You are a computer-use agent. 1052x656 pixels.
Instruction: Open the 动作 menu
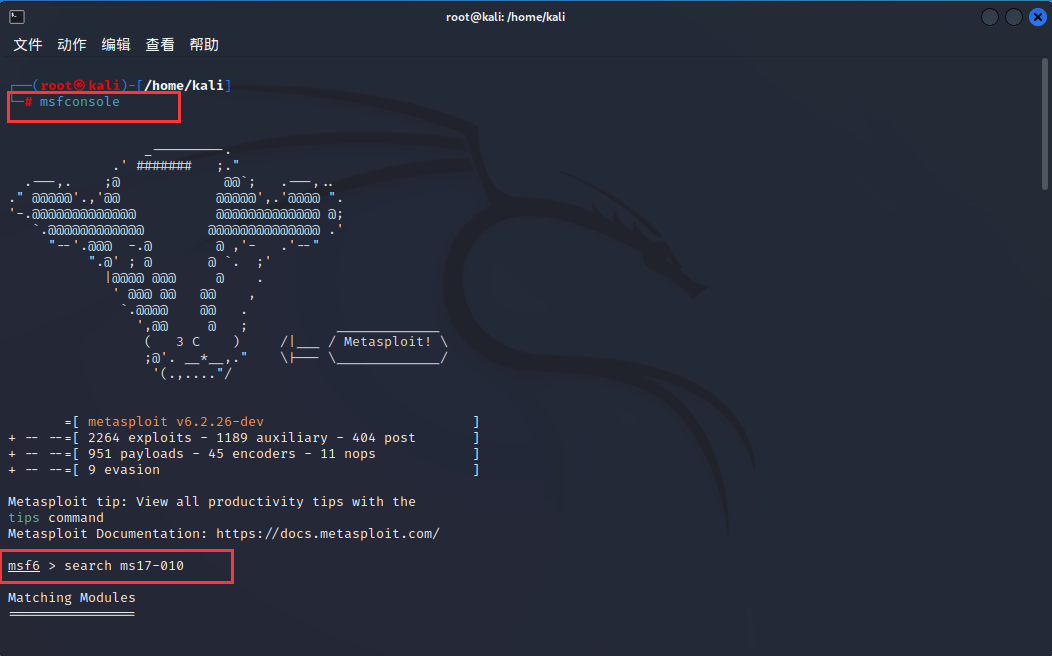[72, 45]
